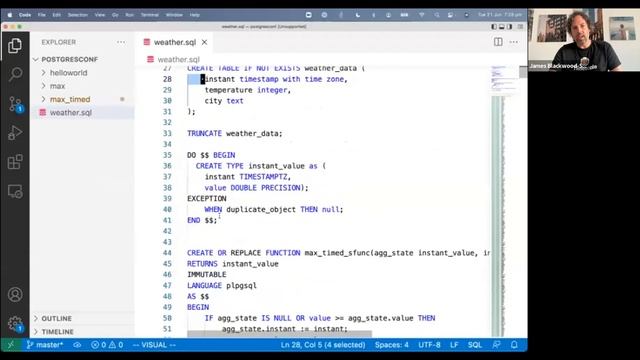Open the Edit menu
The width and height of the screenshot is (640, 360).
[56, 15]
